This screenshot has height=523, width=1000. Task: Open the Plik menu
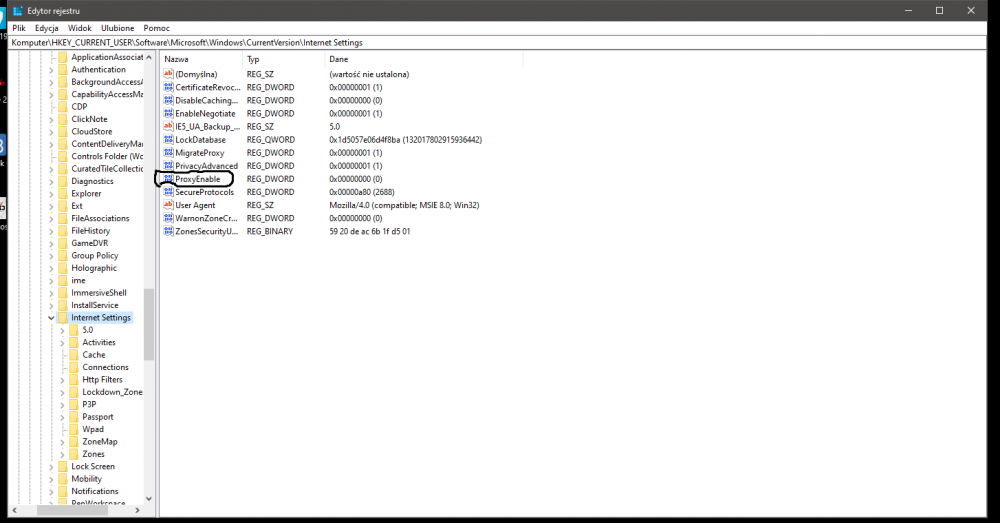[x=19, y=28]
